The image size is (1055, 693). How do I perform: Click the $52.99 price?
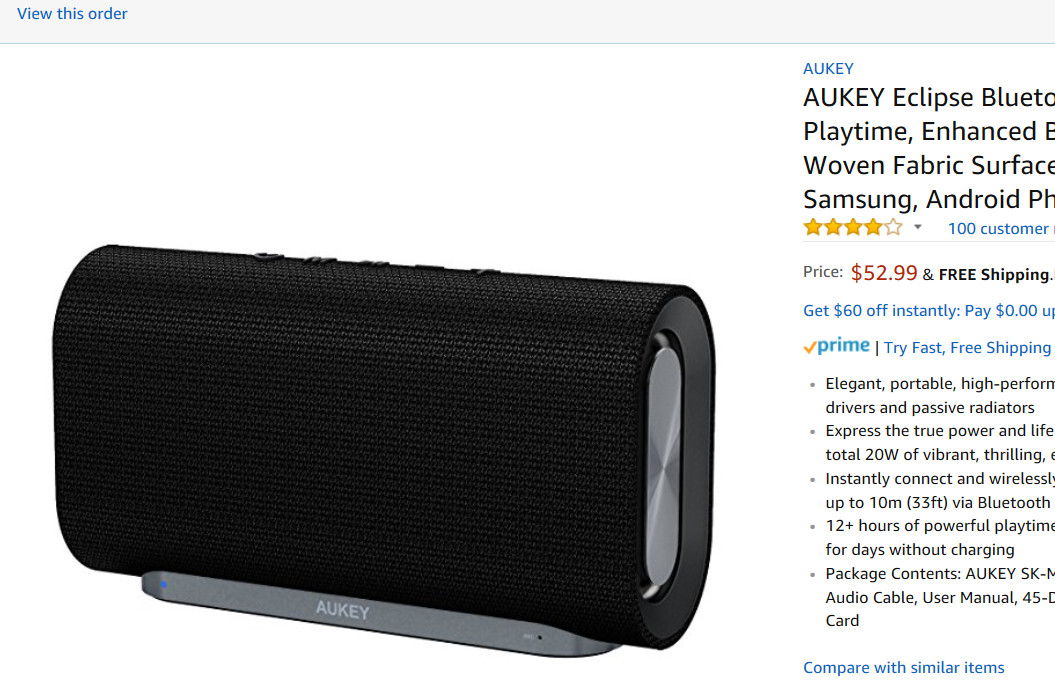(x=884, y=272)
